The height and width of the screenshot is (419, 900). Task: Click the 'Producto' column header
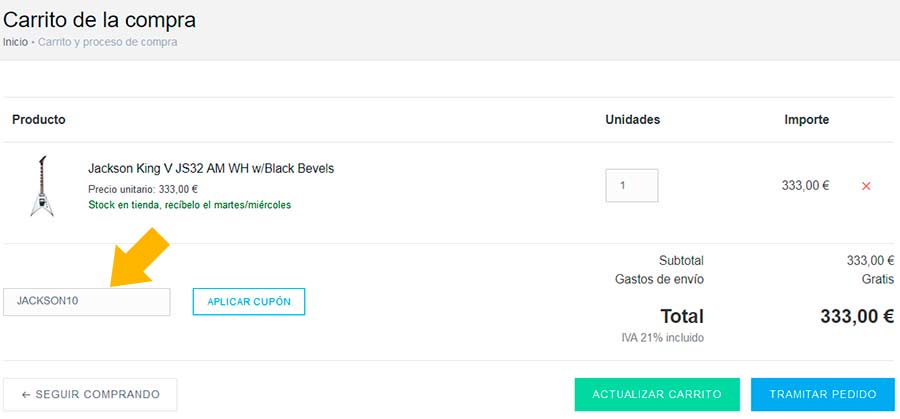pyautogui.click(x=38, y=120)
